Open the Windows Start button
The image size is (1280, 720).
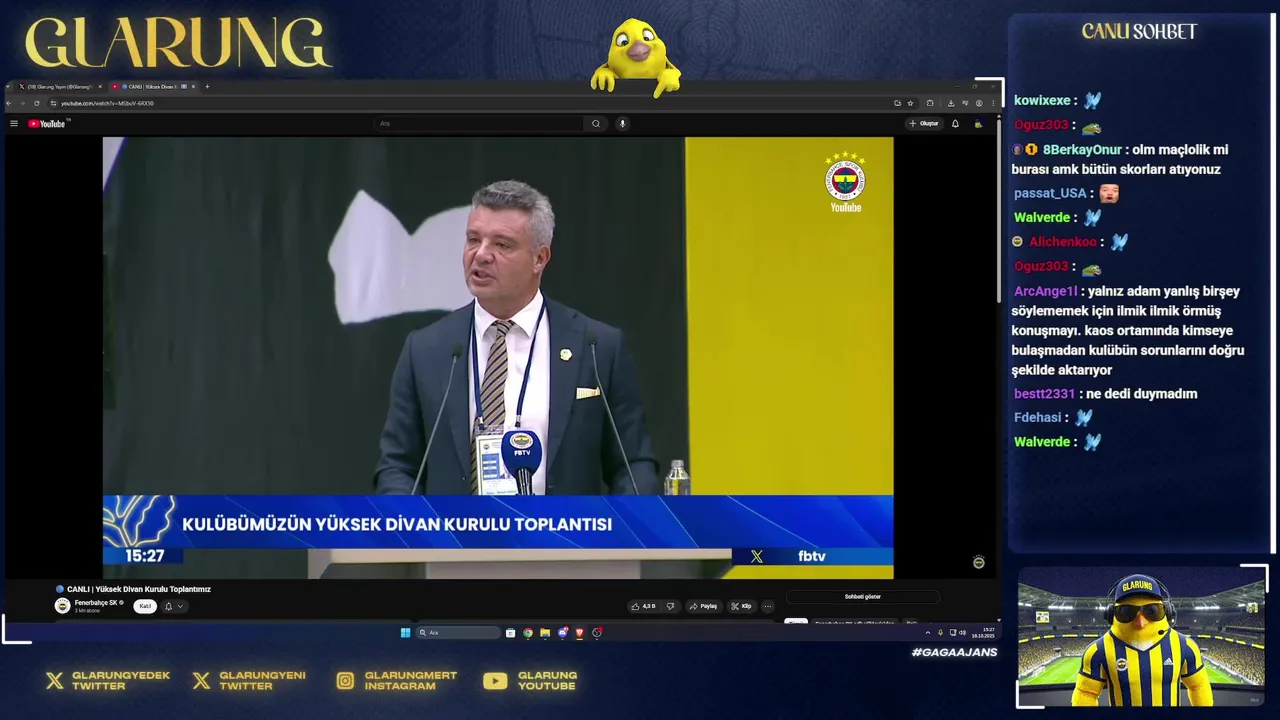pyautogui.click(x=405, y=633)
